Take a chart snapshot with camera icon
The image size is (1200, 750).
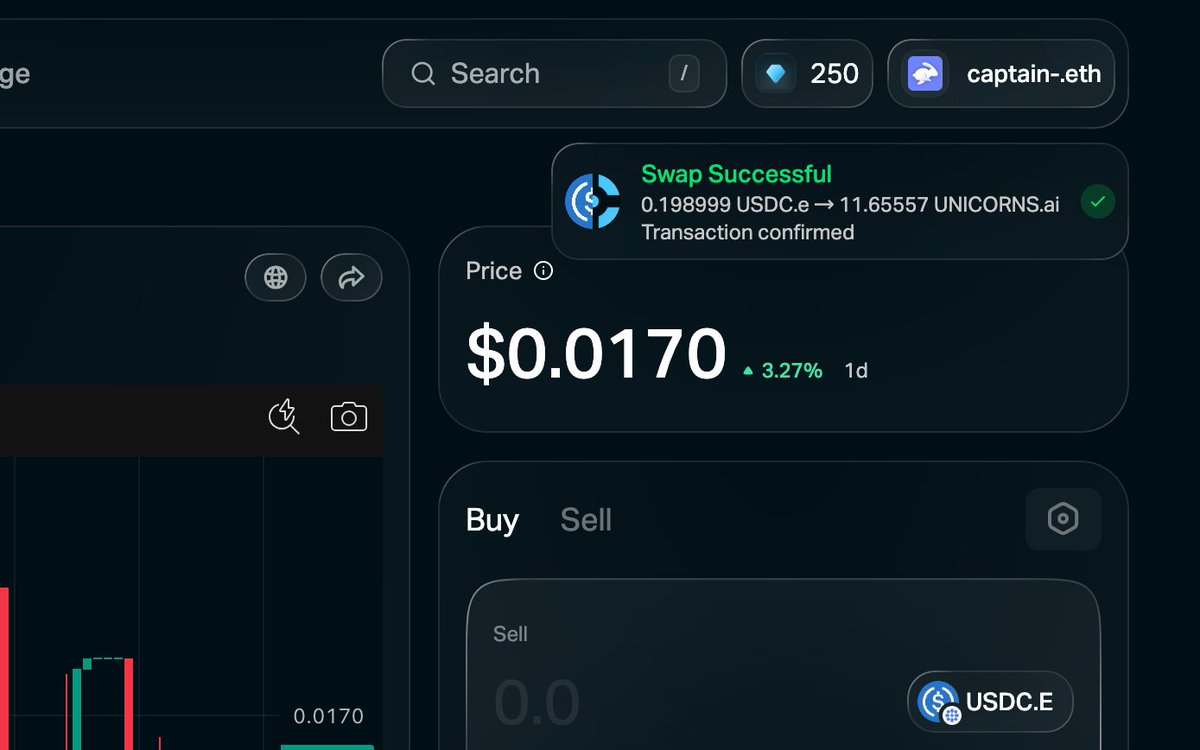pos(349,417)
